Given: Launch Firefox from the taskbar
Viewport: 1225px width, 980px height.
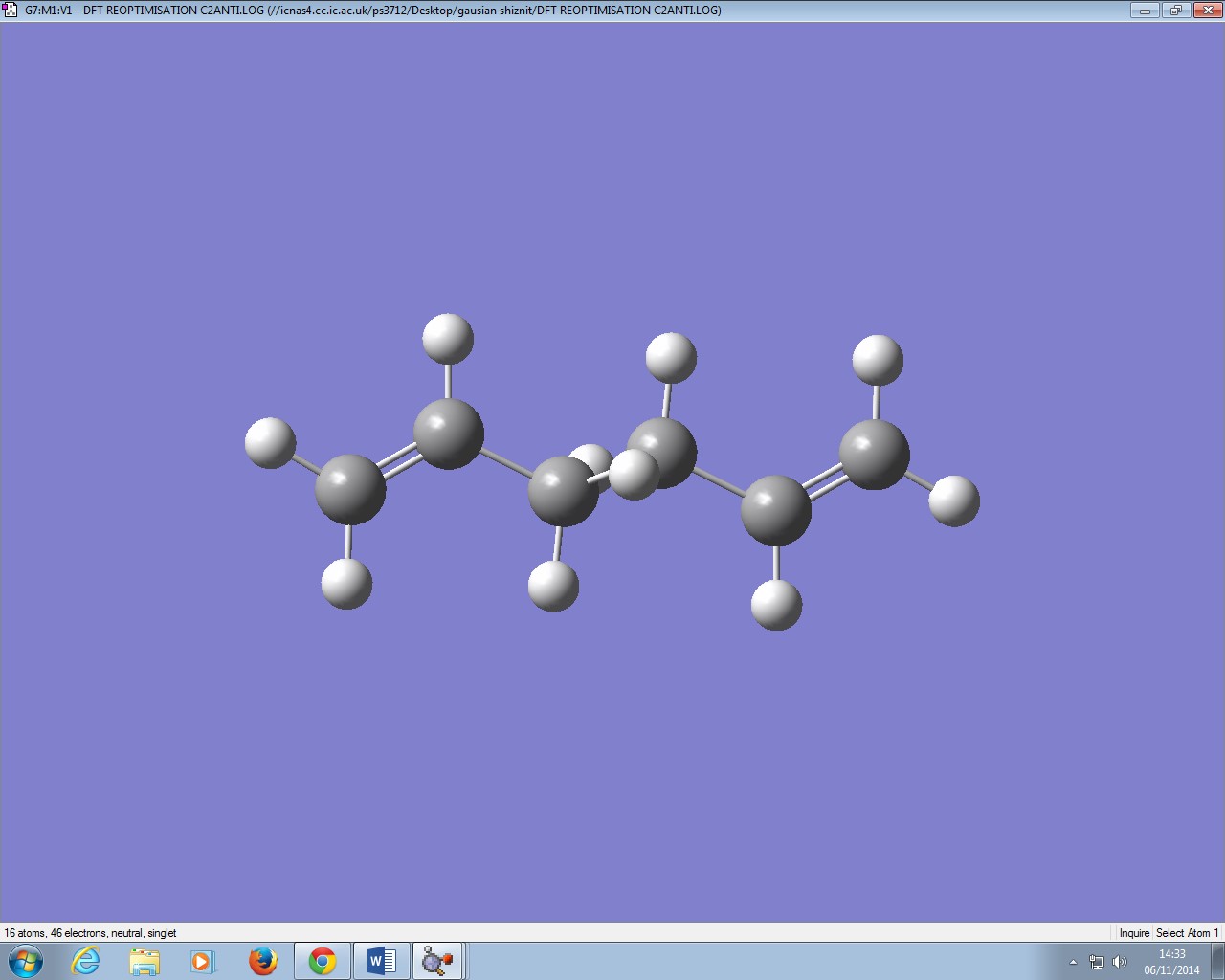Looking at the screenshot, I should click(x=262, y=961).
